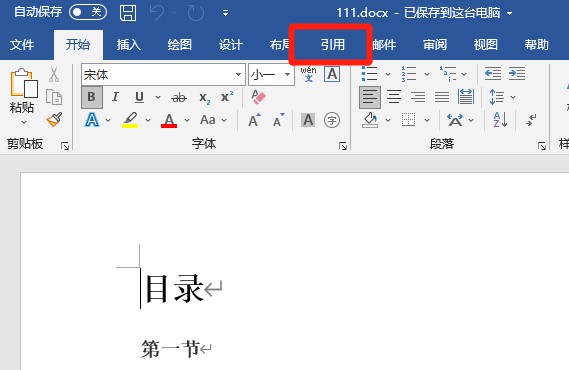Image resolution: width=569 pixels, height=370 pixels.
Task: Switch to the 插入 tab
Action: 128,45
